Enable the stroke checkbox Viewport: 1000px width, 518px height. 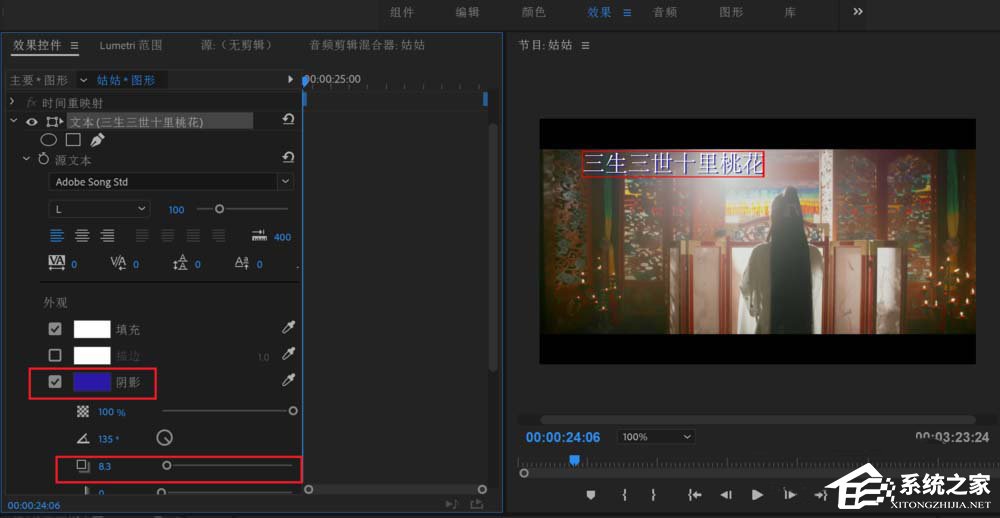pos(55,355)
